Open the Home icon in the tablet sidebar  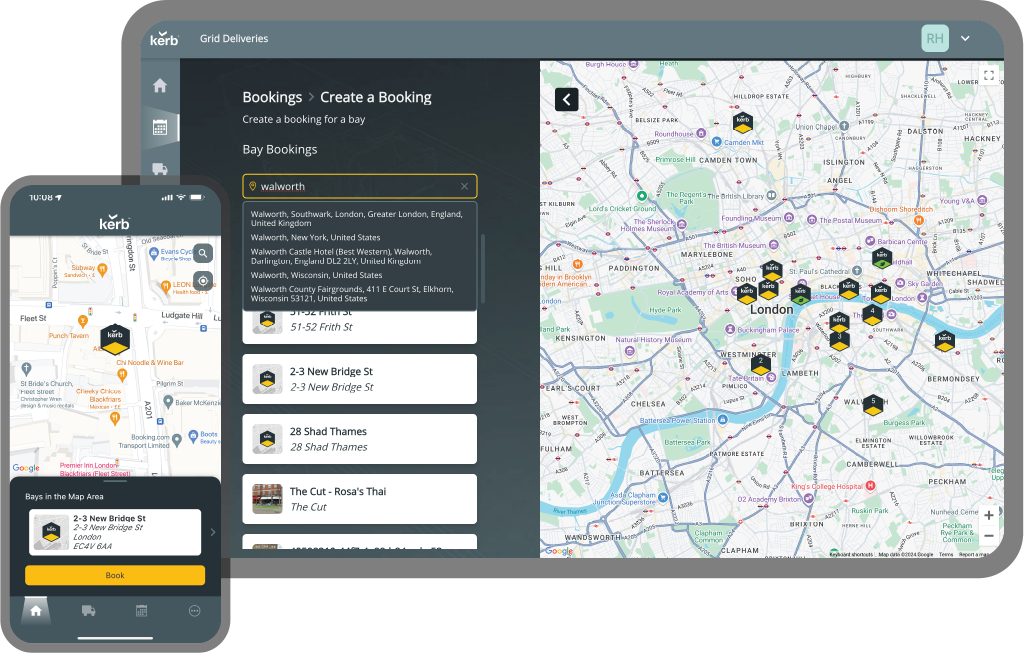[x=160, y=86]
